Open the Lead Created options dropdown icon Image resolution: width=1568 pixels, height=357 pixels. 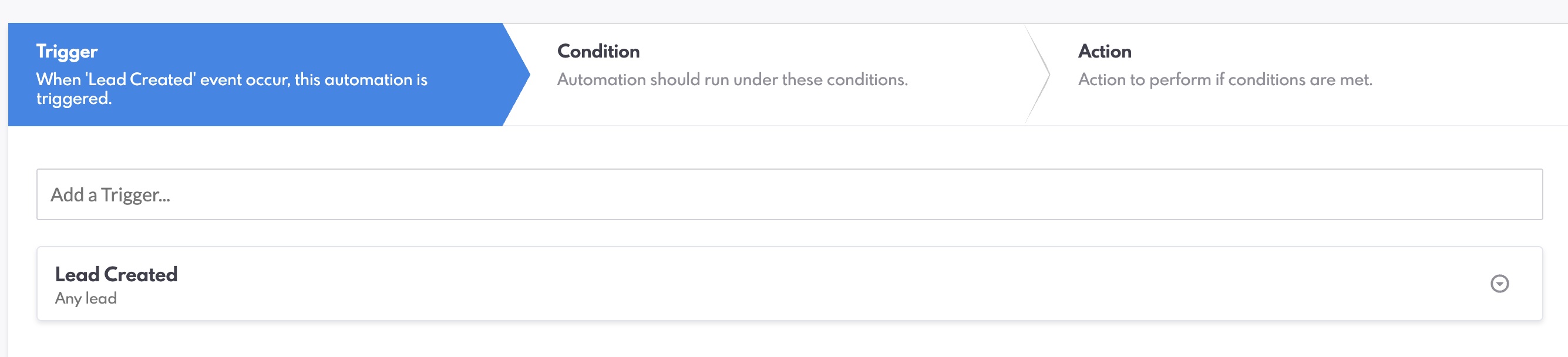(1499, 284)
